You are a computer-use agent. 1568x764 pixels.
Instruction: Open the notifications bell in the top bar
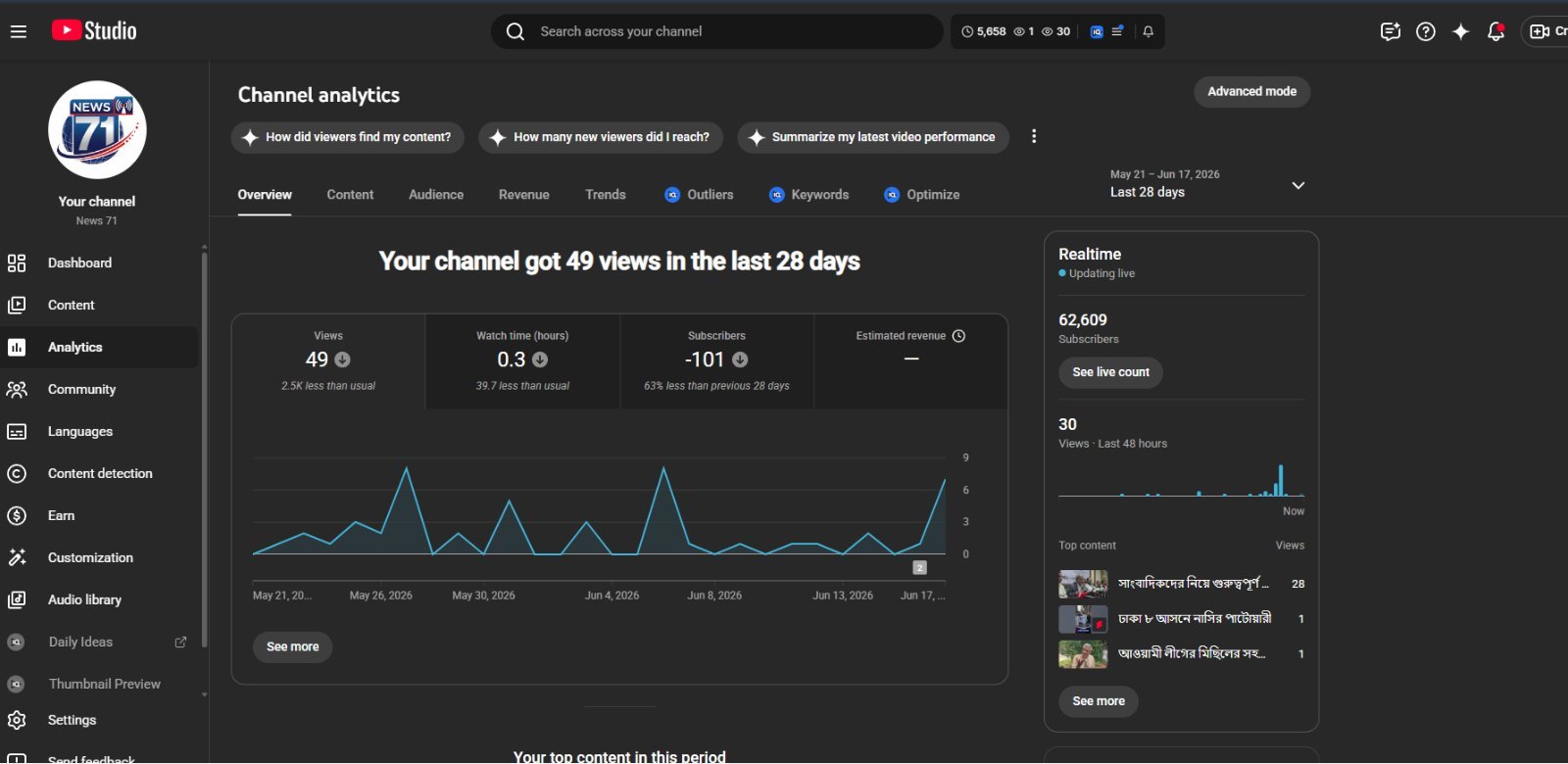[x=1495, y=31]
